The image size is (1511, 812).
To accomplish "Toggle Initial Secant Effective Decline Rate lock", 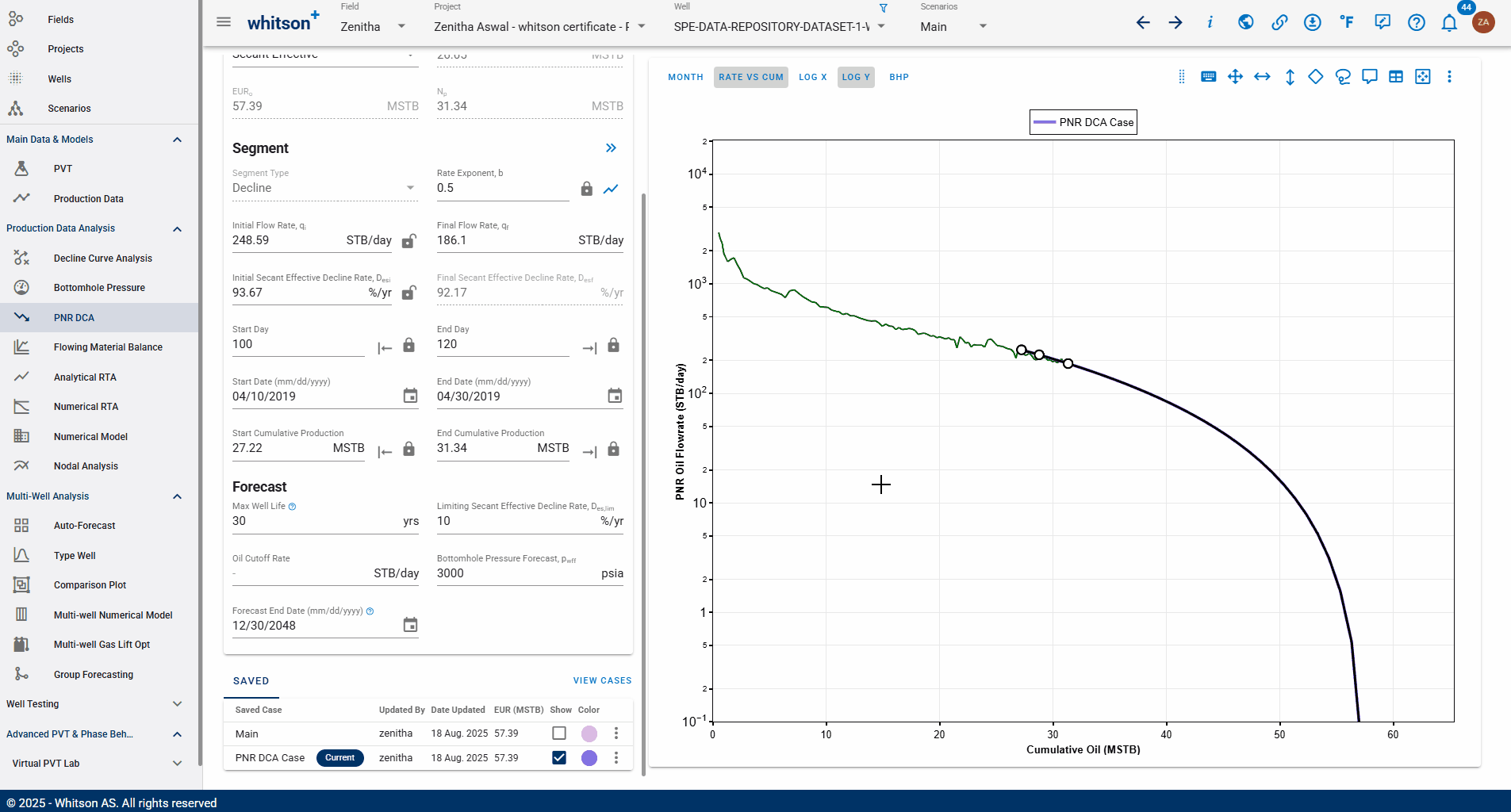I will [x=408, y=293].
